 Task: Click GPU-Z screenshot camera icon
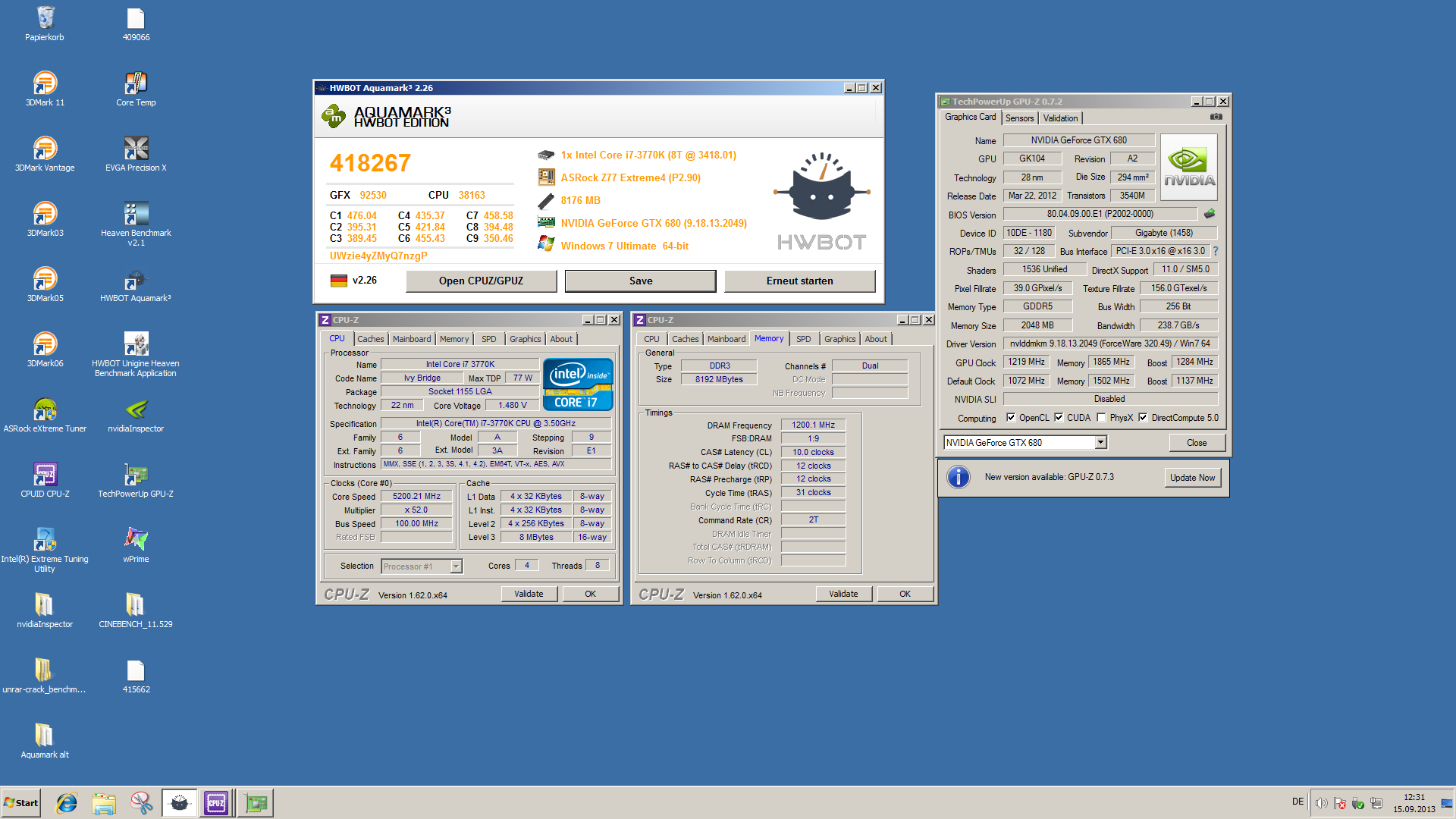[x=1216, y=117]
